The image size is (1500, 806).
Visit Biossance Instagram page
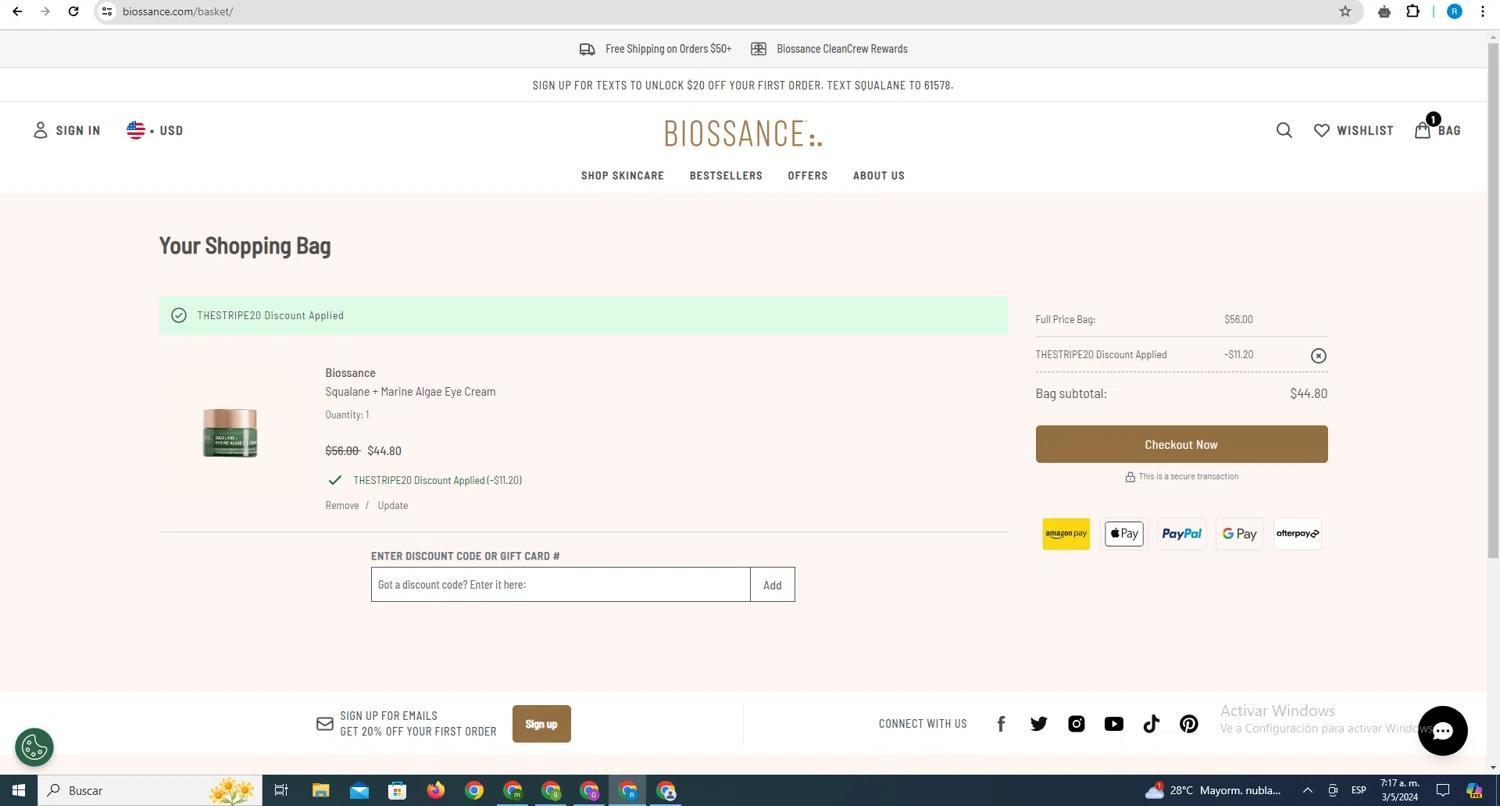[x=1076, y=724]
